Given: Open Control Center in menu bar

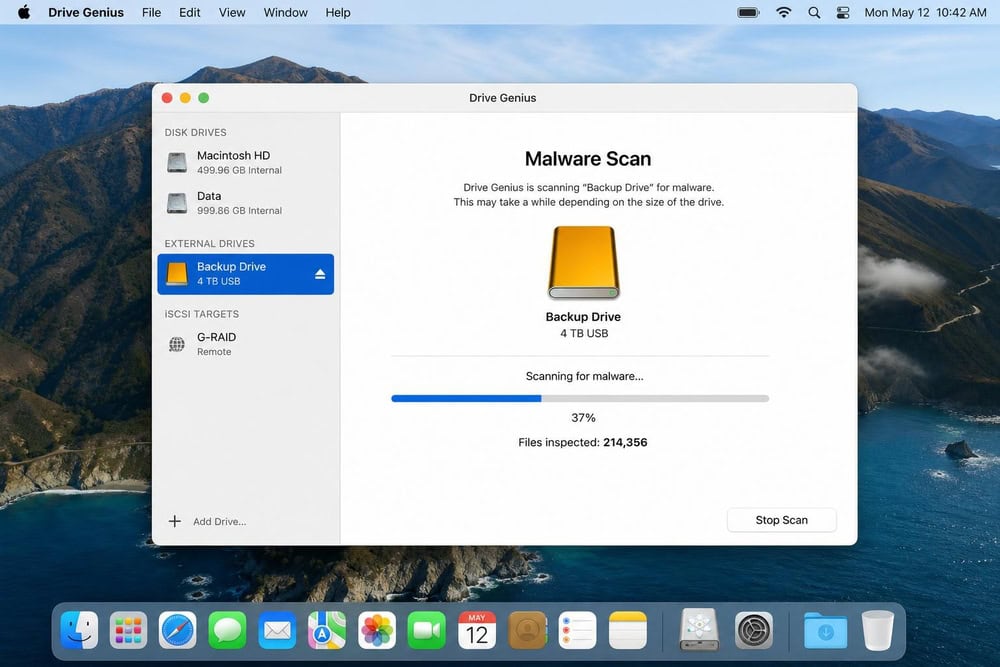Looking at the screenshot, I should click(843, 12).
